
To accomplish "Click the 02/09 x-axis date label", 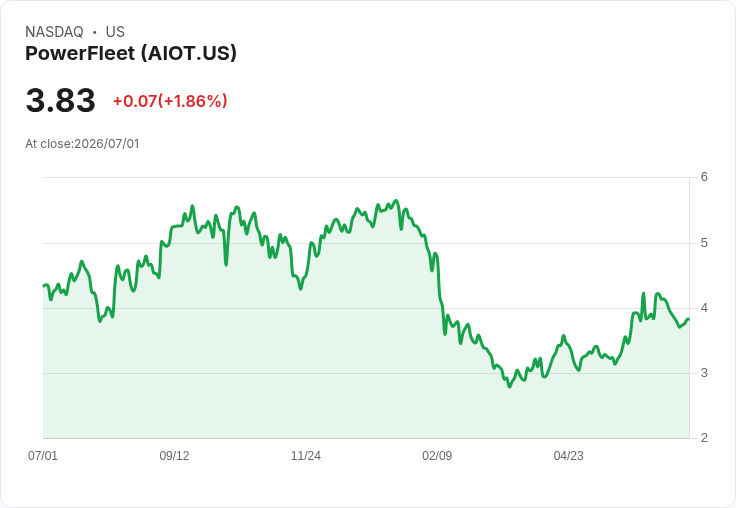I will (437, 455).
